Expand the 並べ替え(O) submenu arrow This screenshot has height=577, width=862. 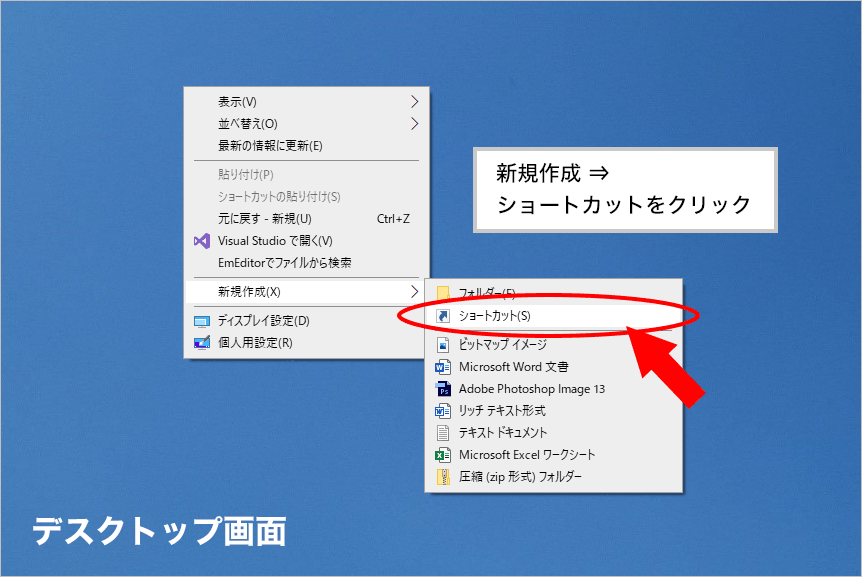415,124
